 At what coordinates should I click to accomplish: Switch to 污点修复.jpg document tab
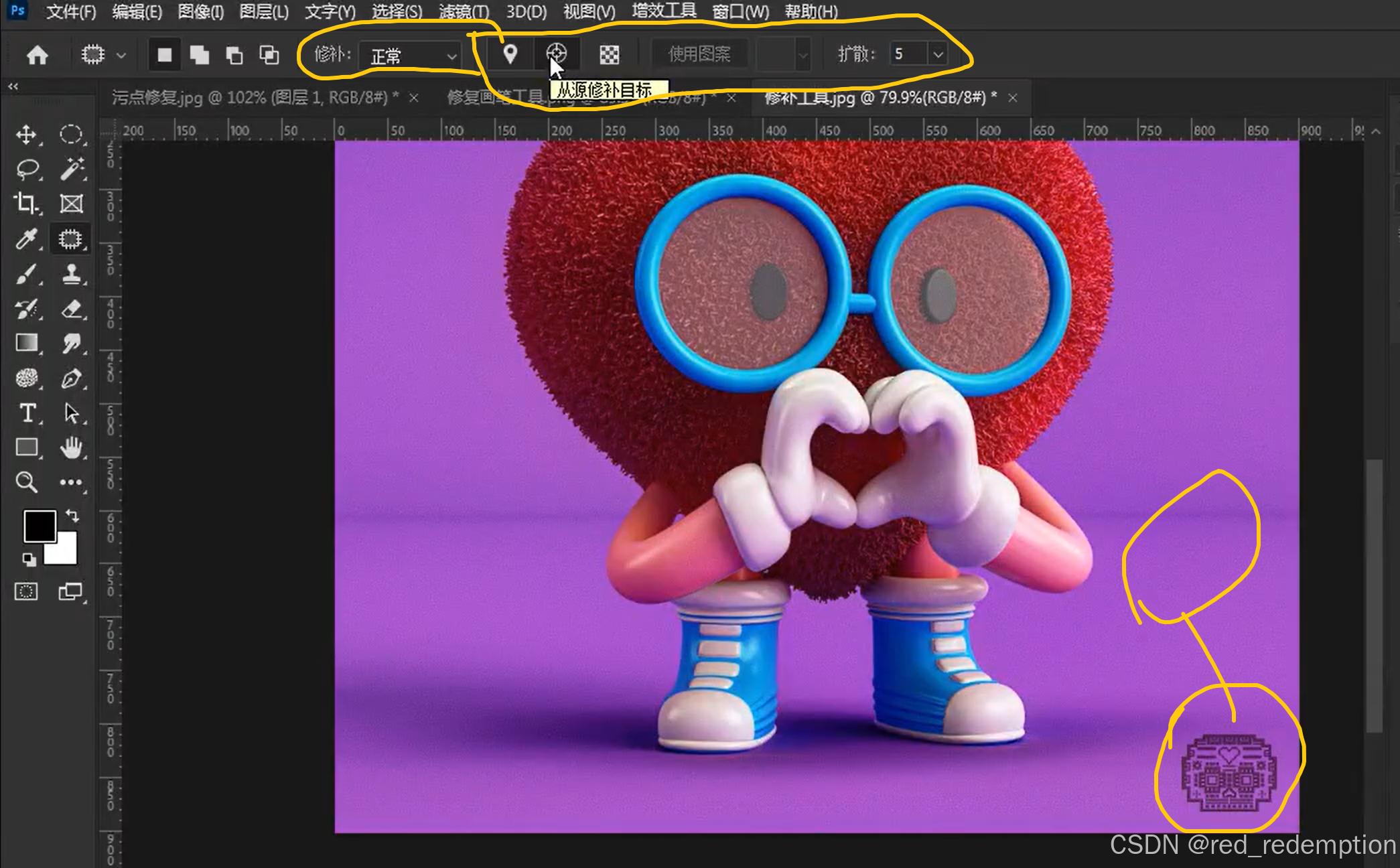click(255, 98)
